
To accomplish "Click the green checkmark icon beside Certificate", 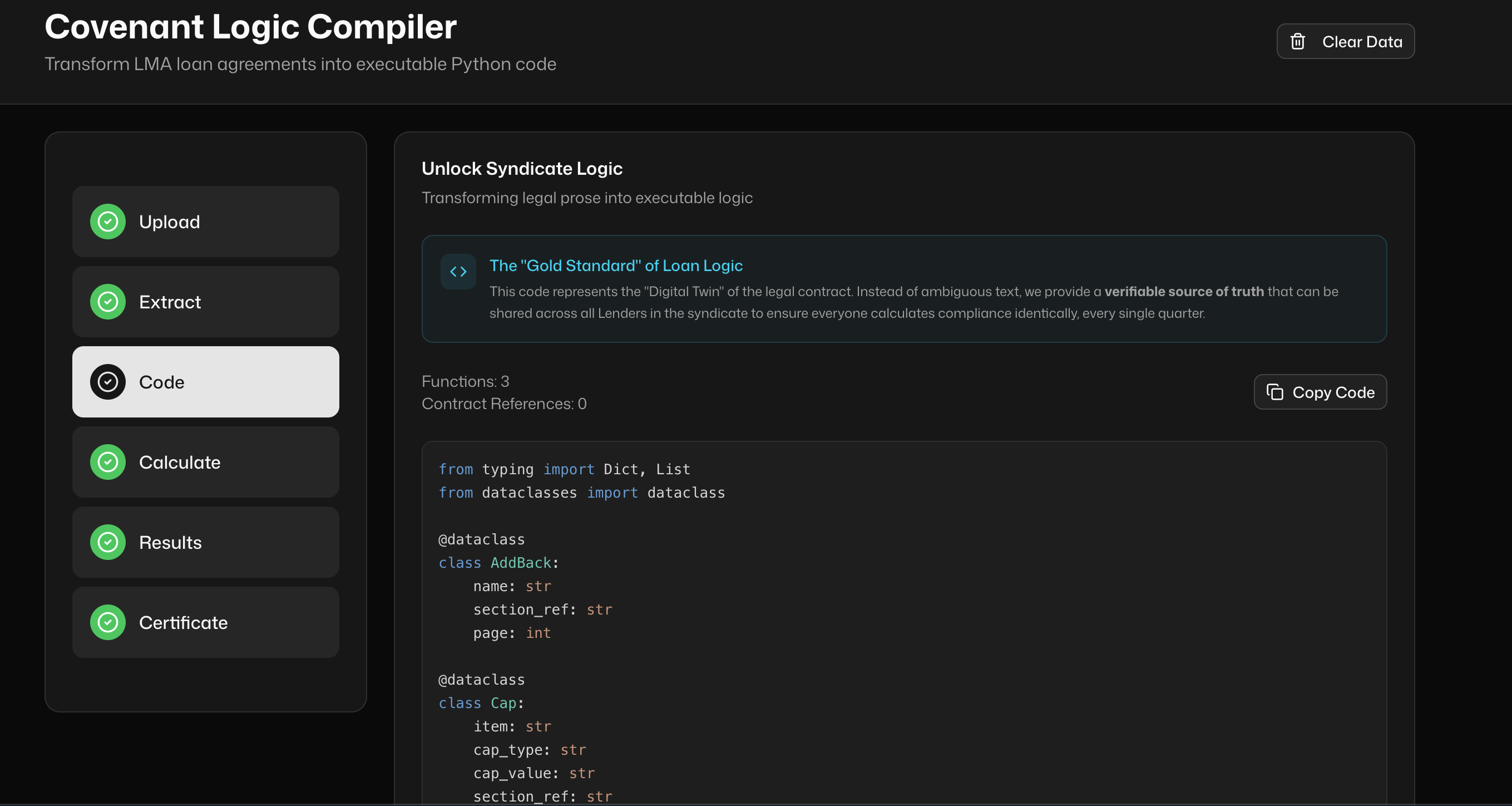I will (107, 623).
